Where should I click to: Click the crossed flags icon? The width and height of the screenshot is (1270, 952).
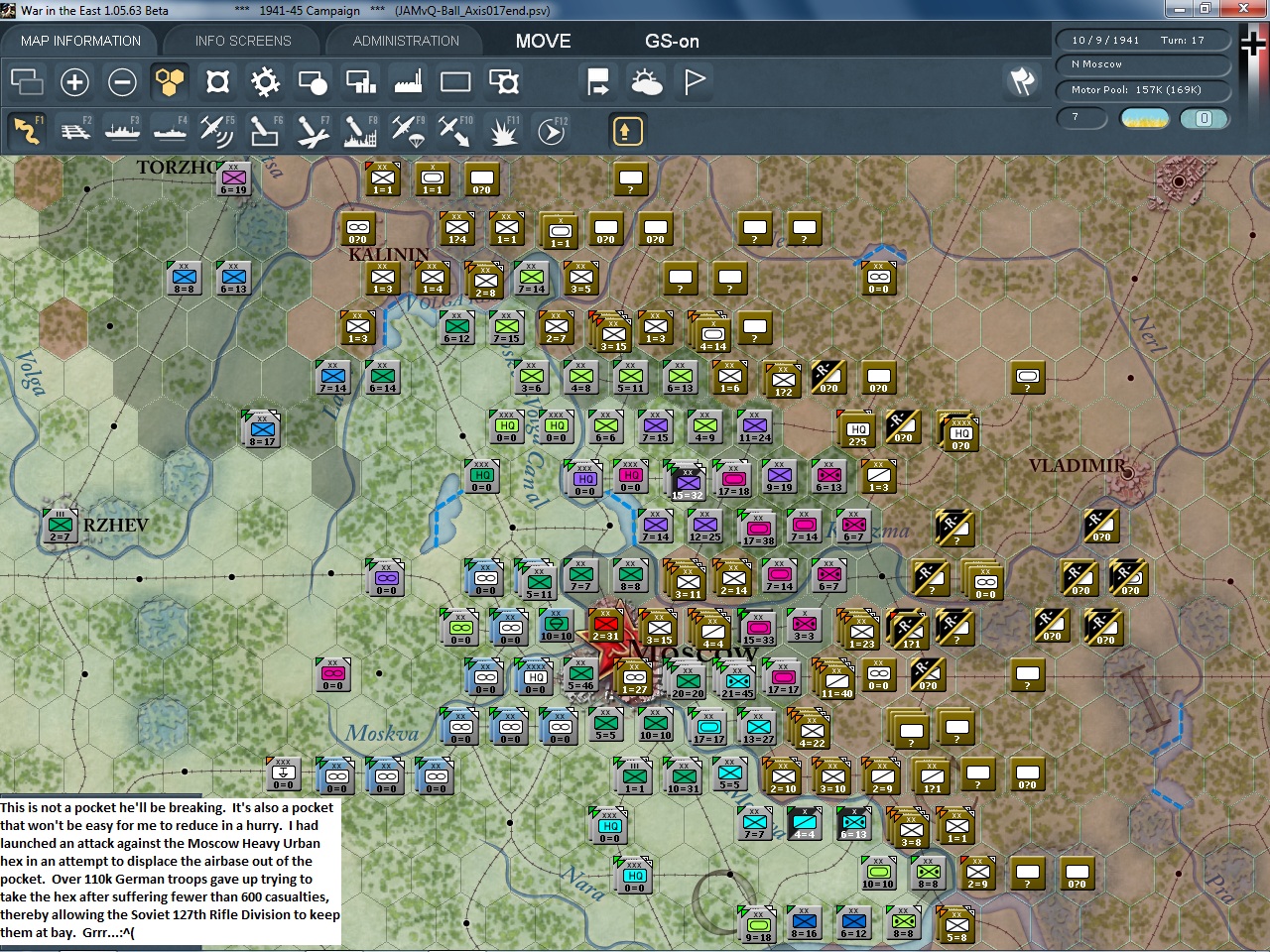pyautogui.click(x=1022, y=80)
